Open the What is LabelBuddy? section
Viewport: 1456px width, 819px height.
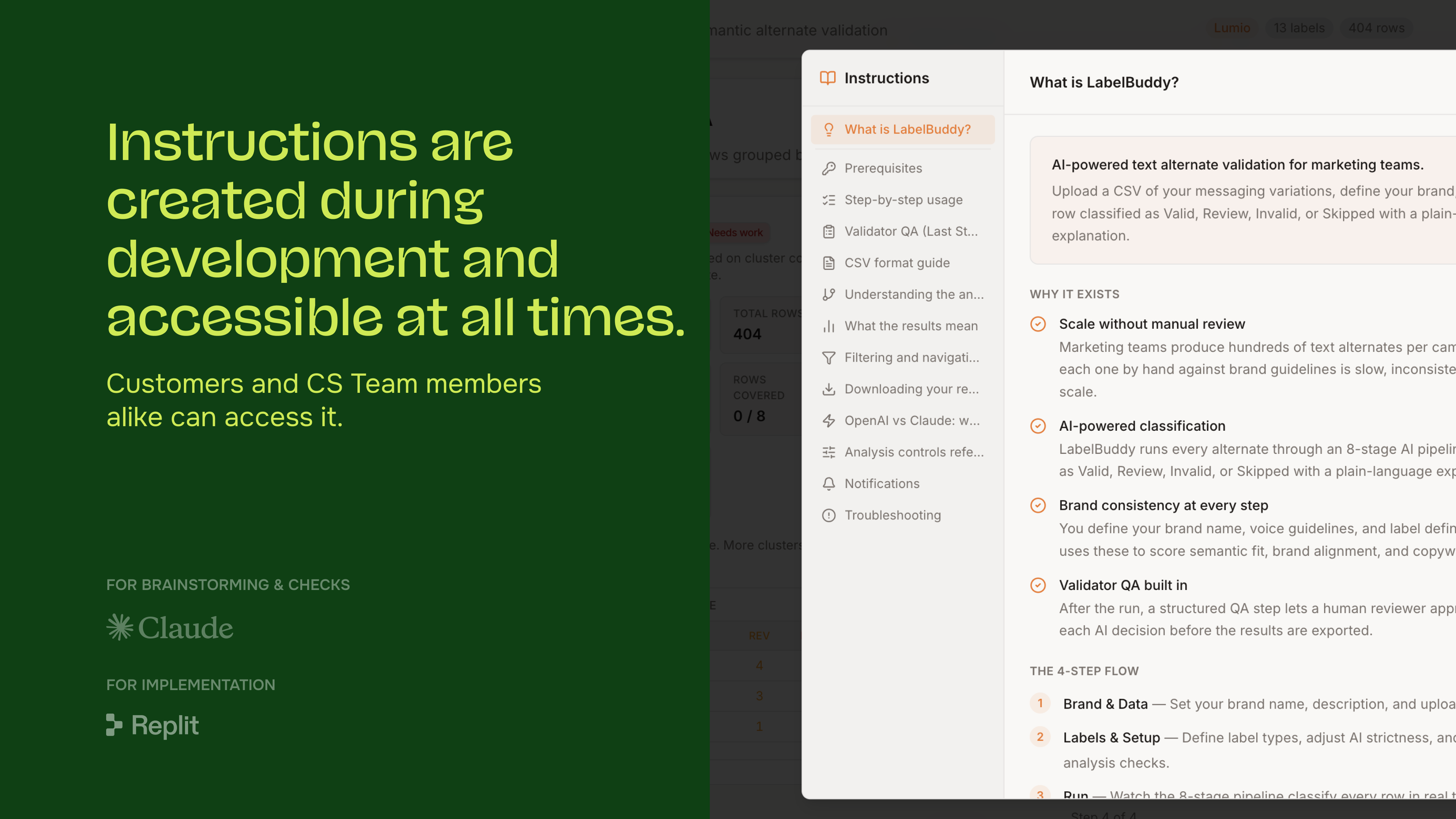click(903, 129)
